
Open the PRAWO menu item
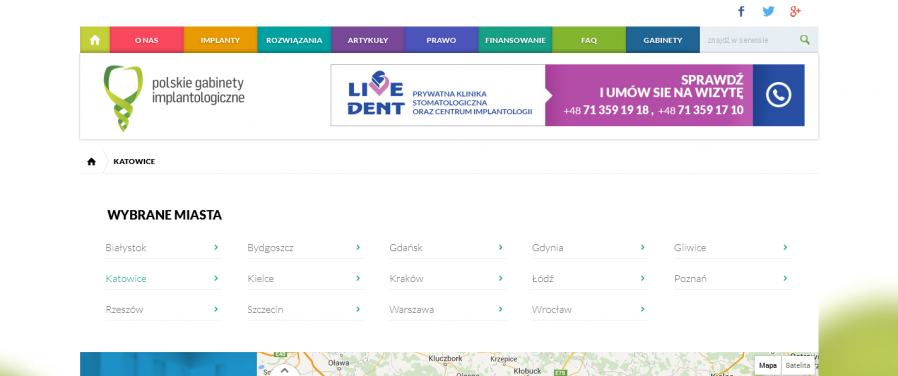pos(442,40)
